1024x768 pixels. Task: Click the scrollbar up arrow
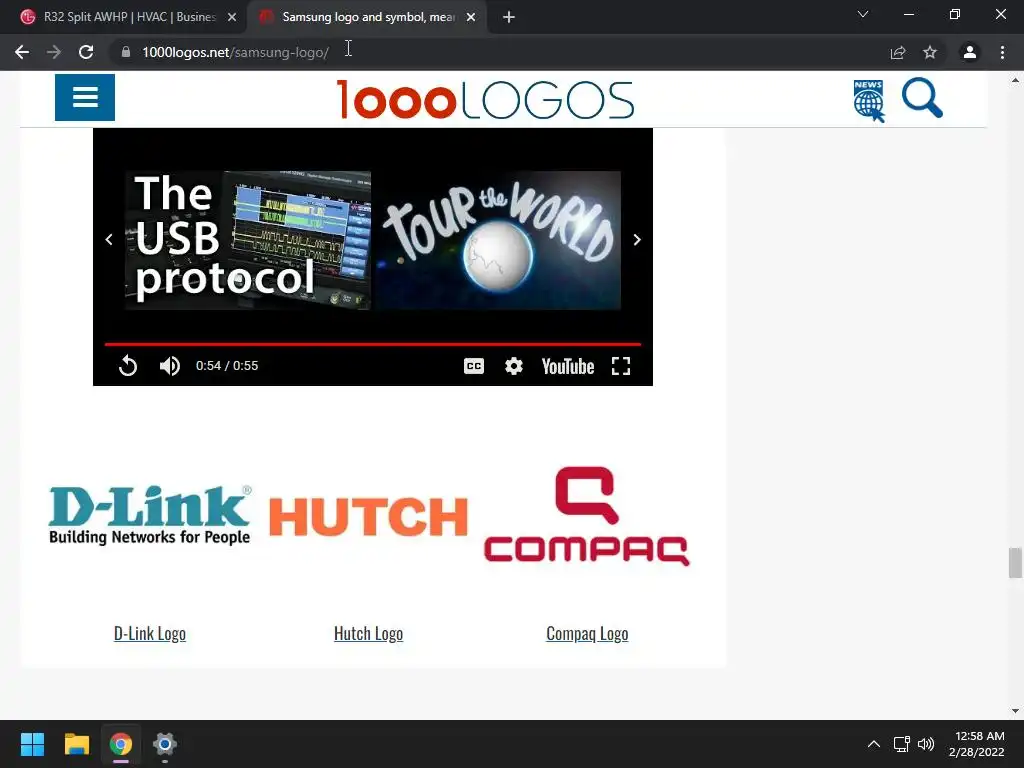(1015, 80)
